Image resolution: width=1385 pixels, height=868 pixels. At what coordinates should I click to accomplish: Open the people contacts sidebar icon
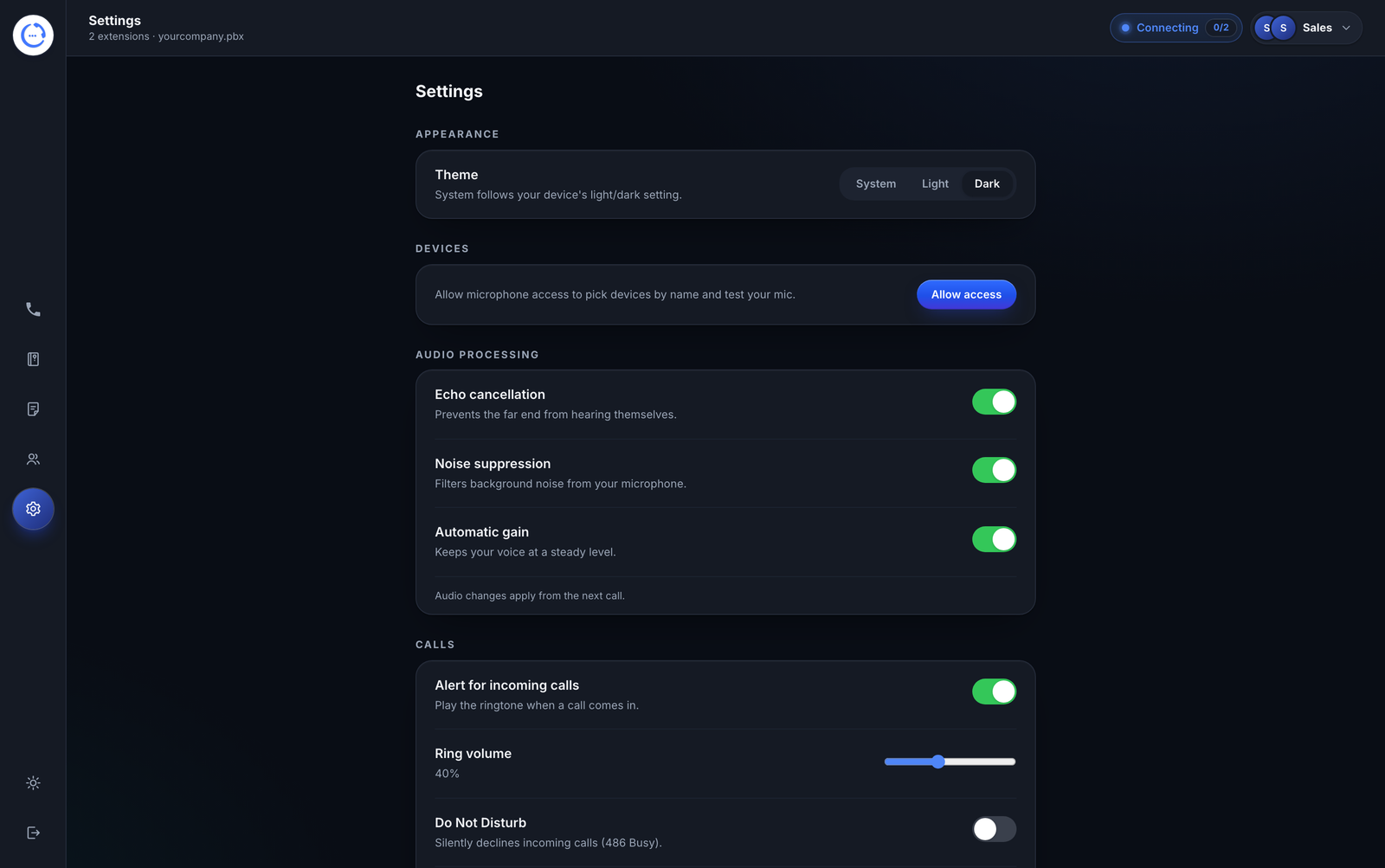[x=33, y=459]
